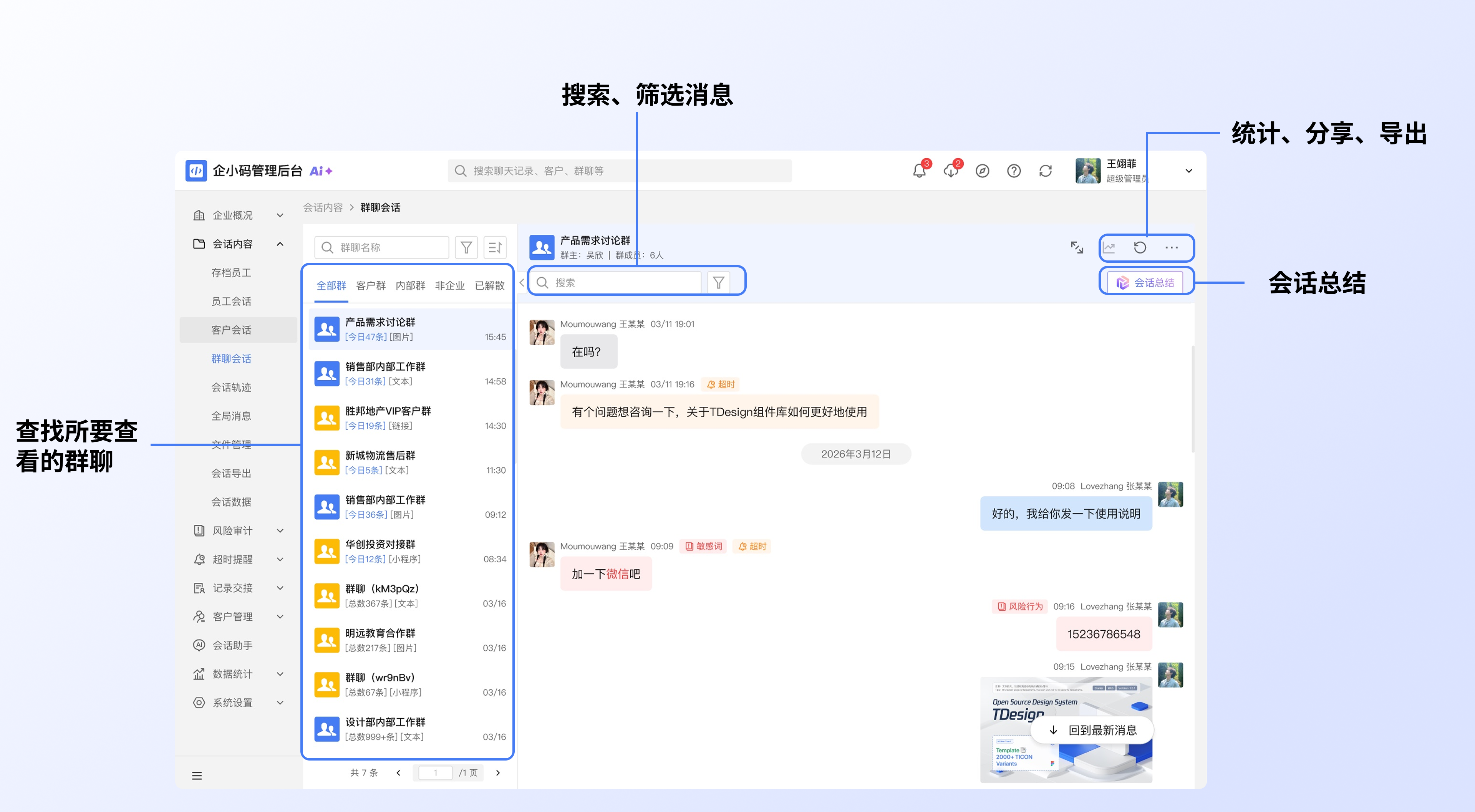Click 回到最新消息 button

tap(1092, 730)
